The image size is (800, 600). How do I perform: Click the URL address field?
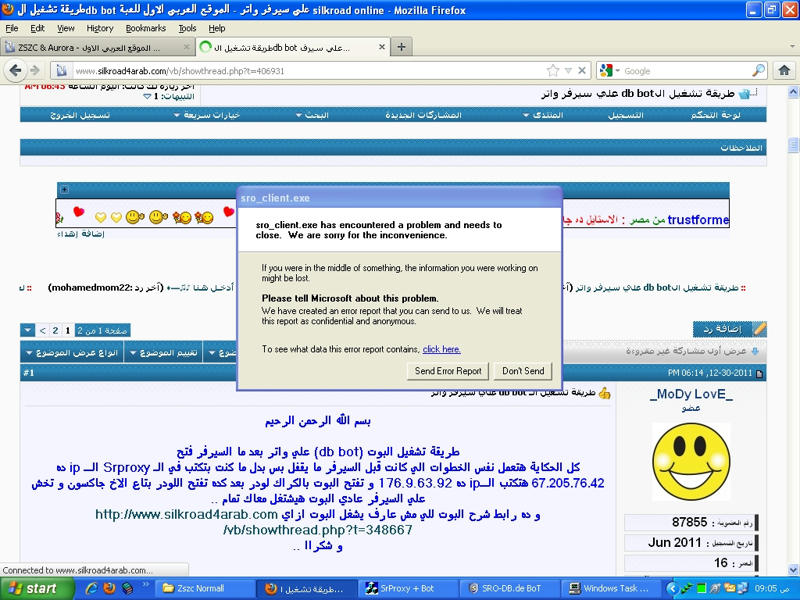(306, 71)
